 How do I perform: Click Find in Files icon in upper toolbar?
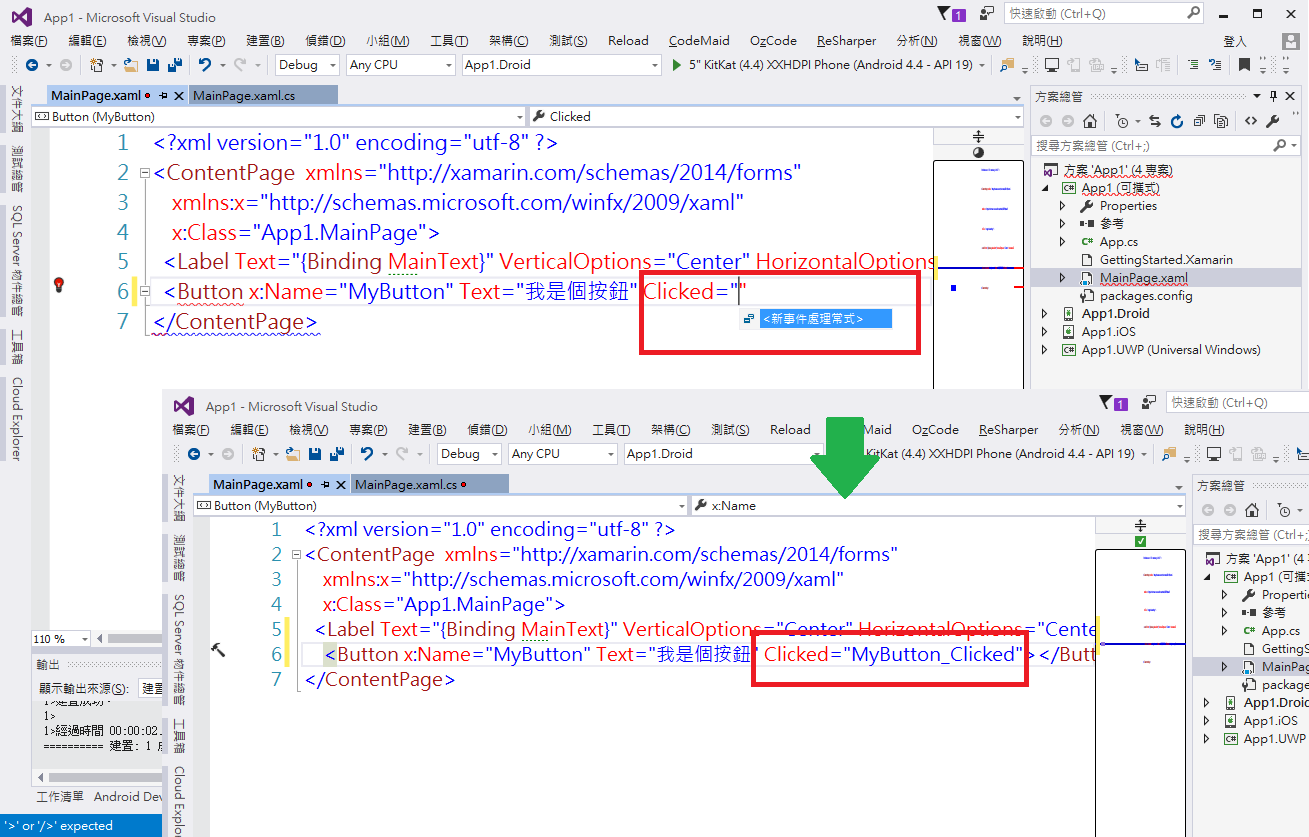pos(1006,65)
